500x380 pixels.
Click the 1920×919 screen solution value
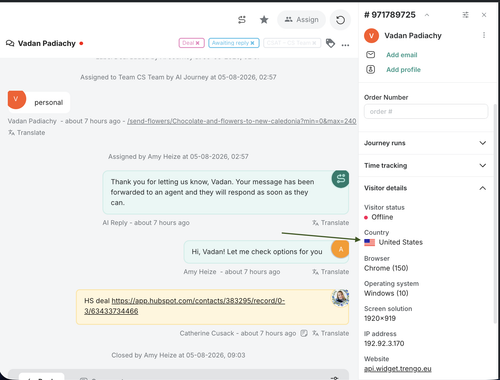[380, 319]
